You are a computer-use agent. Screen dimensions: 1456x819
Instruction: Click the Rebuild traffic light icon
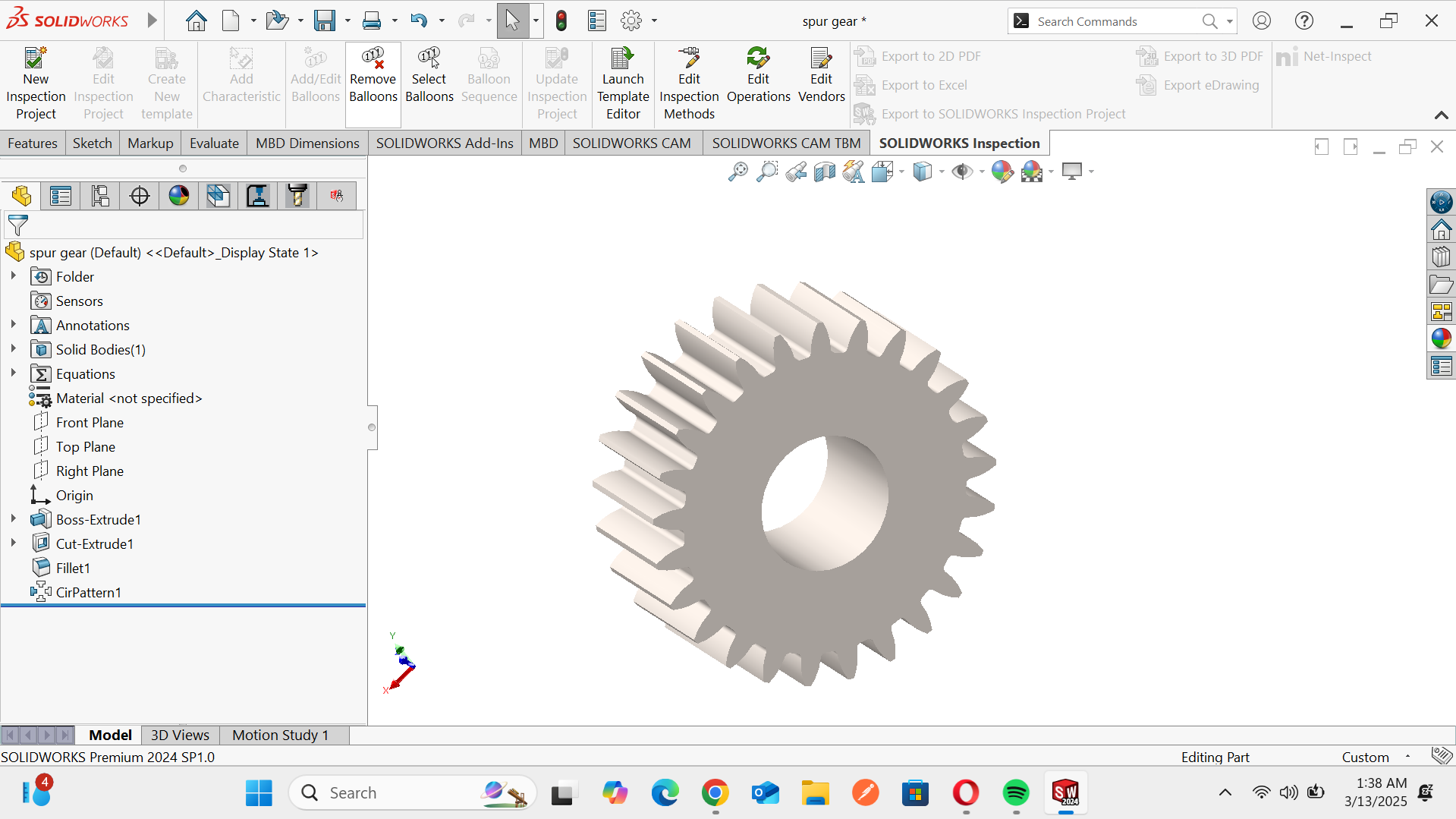(561, 20)
